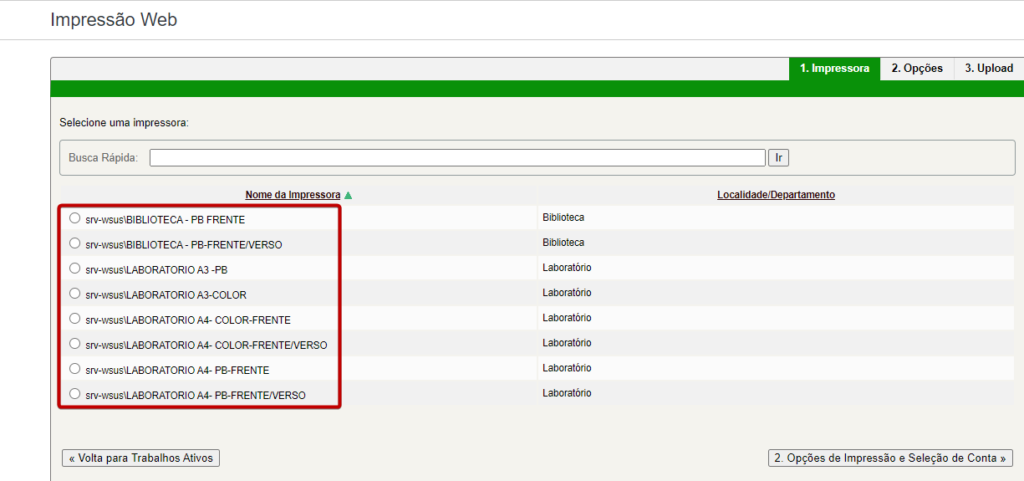Proceed to Opções de Impressão e Seleção de Conta
This screenshot has width=1024, height=481.
890,458
